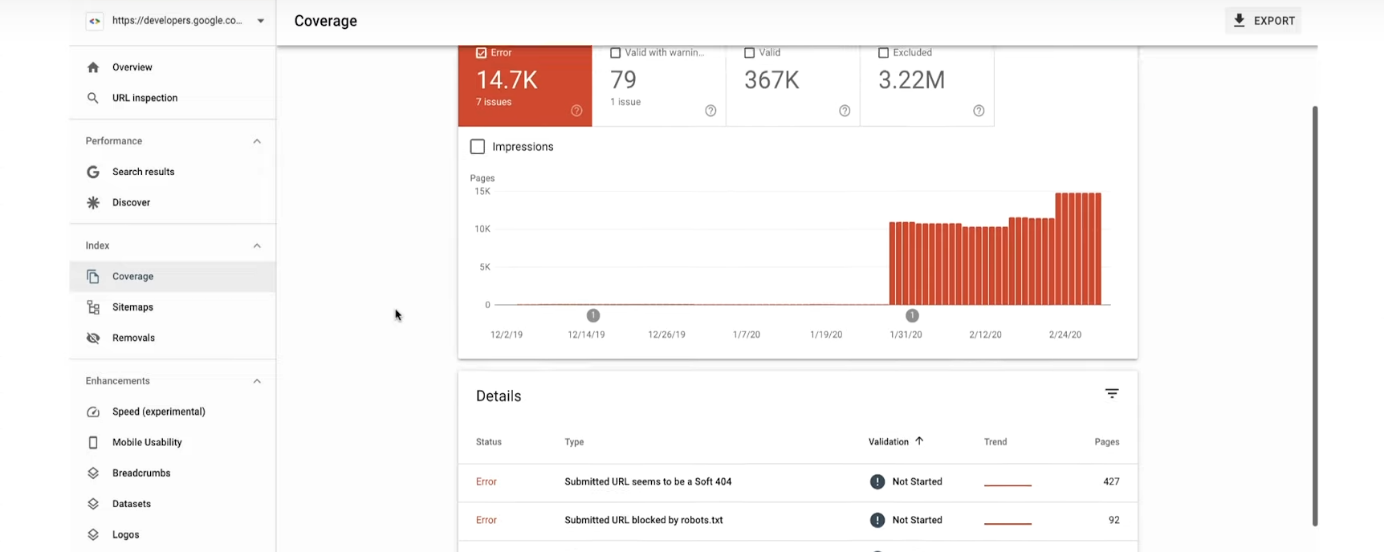This screenshot has width=1384, height=552.
Task: Click the EXPORT button
Action: (1263, 21)
